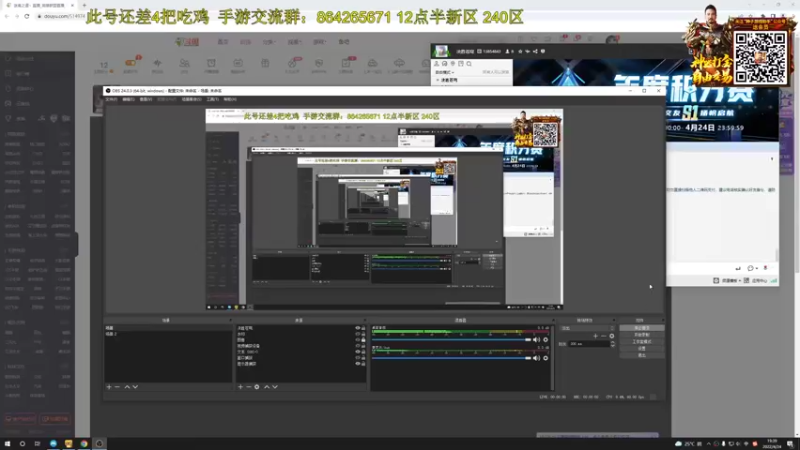The width and height of the screenshot is (800, 450).
Task: Open 分类 dropdown in website navigation
Action: [269, 42]
